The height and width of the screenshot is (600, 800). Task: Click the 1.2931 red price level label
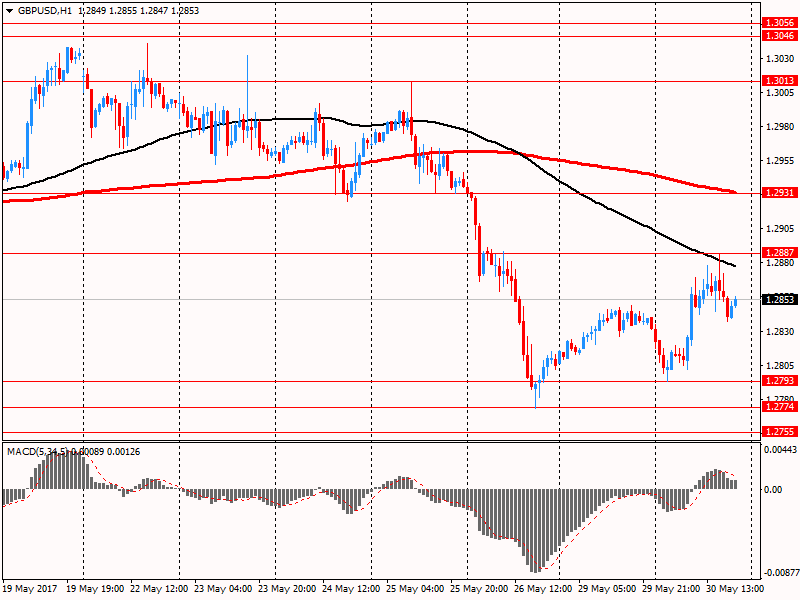(x=780, y=193)
